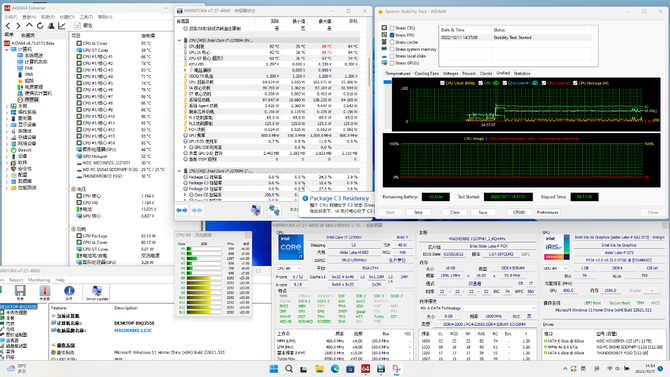
Task: Enable Stress GPU(s) checkbox
Action: (392, 63)
